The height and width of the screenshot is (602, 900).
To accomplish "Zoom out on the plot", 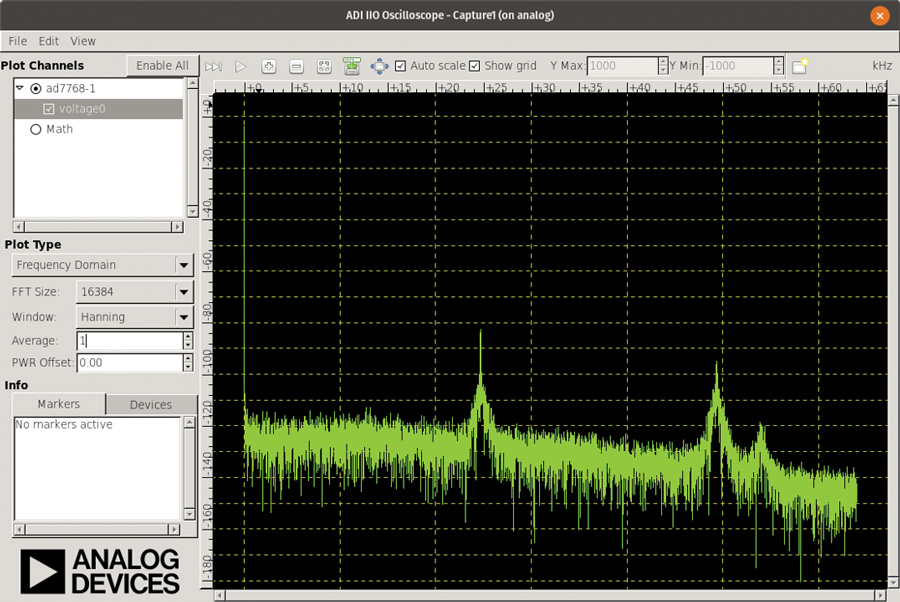I will click(x=296, y=66).
